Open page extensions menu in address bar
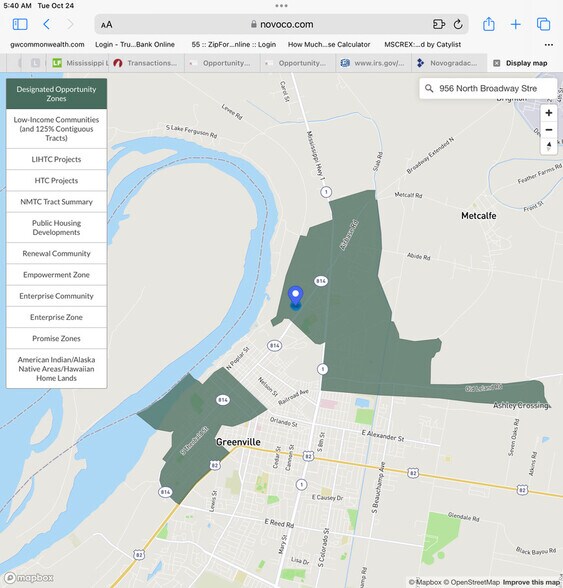This screenshot has height=588, width=563. tap(438, 24)
